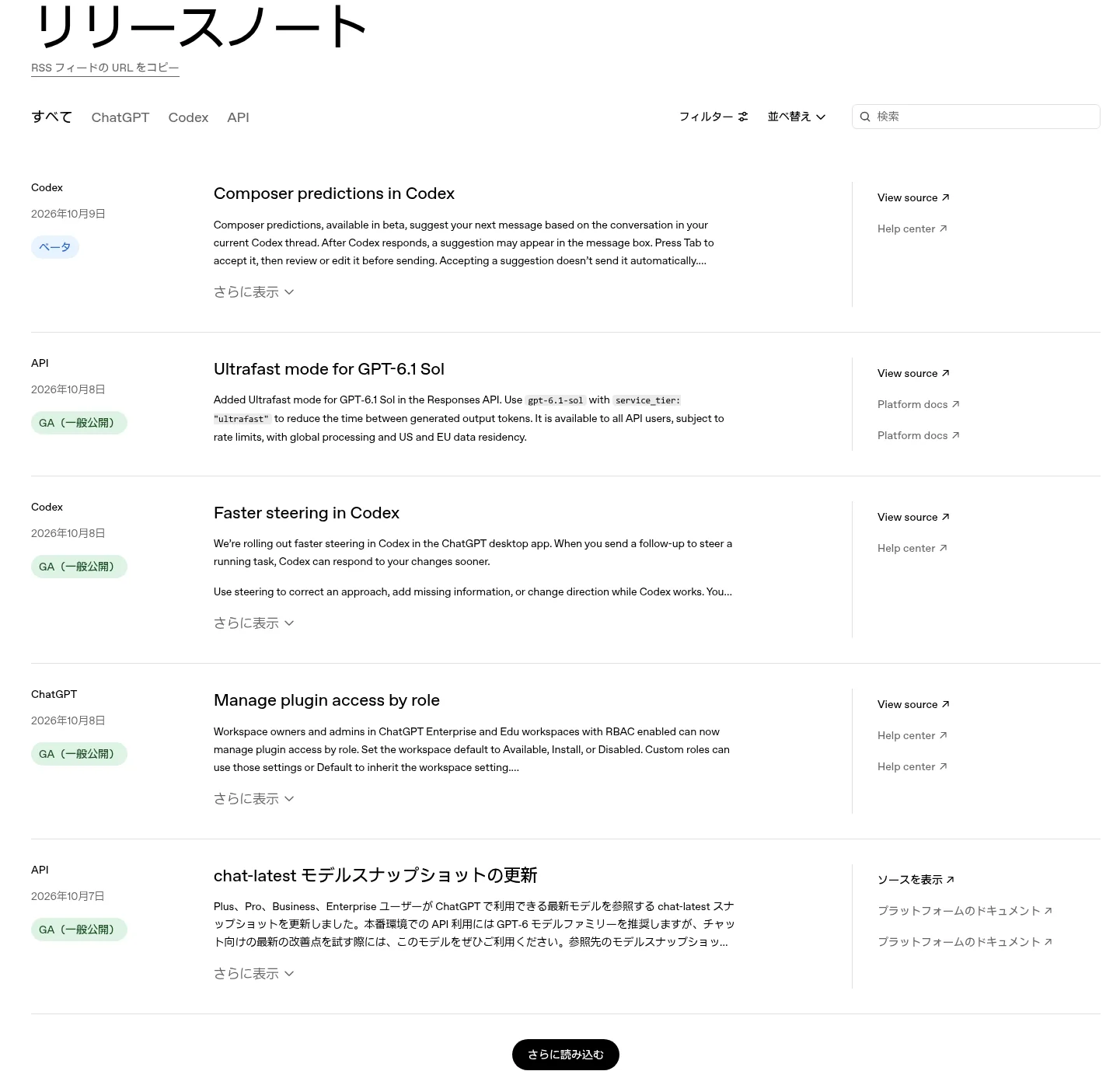Click the search magnifier icon
Screen dimensions: 1120x1071
pos(865,117)
